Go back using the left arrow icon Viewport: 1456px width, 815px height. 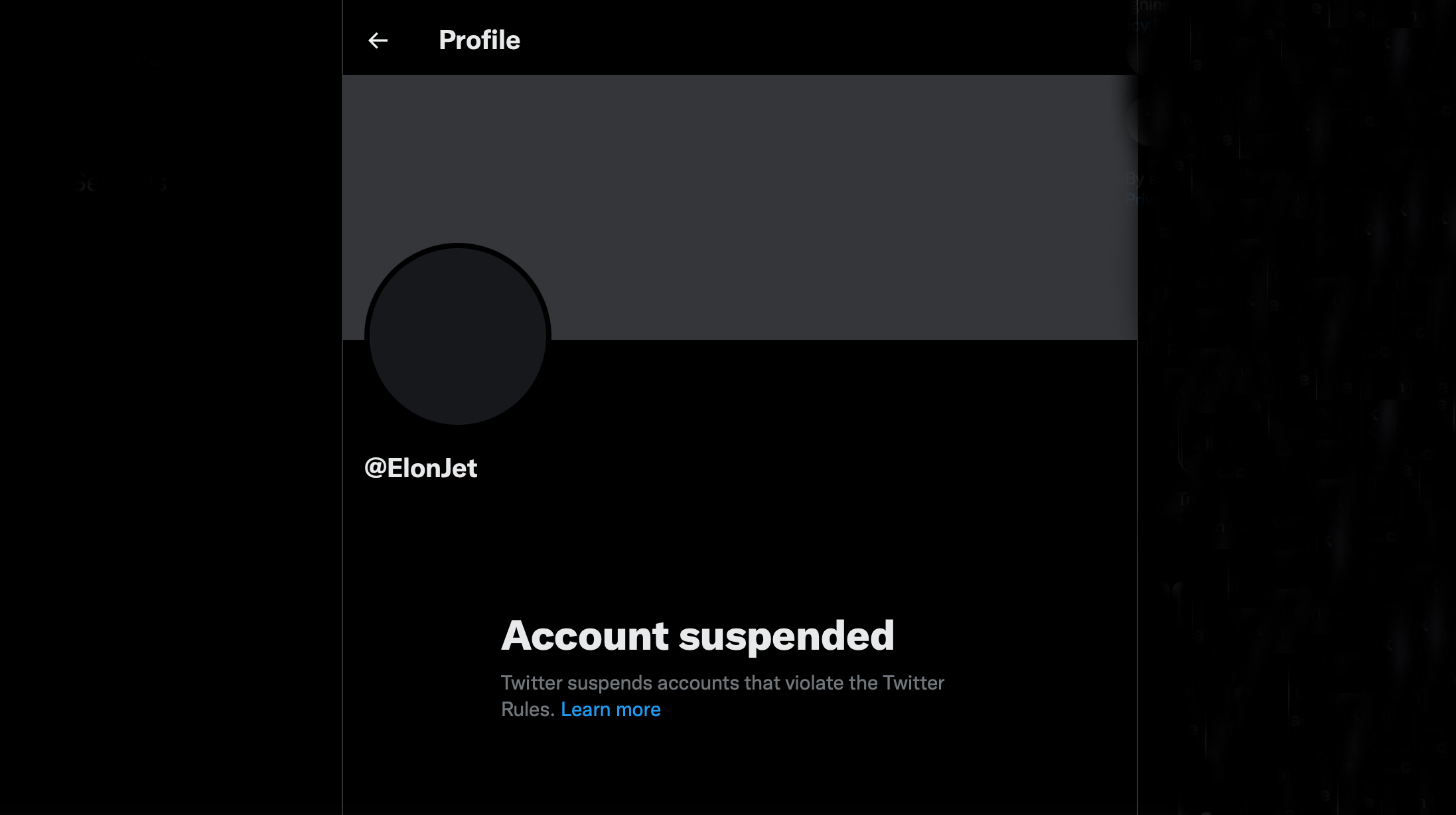tap(378, 40)
